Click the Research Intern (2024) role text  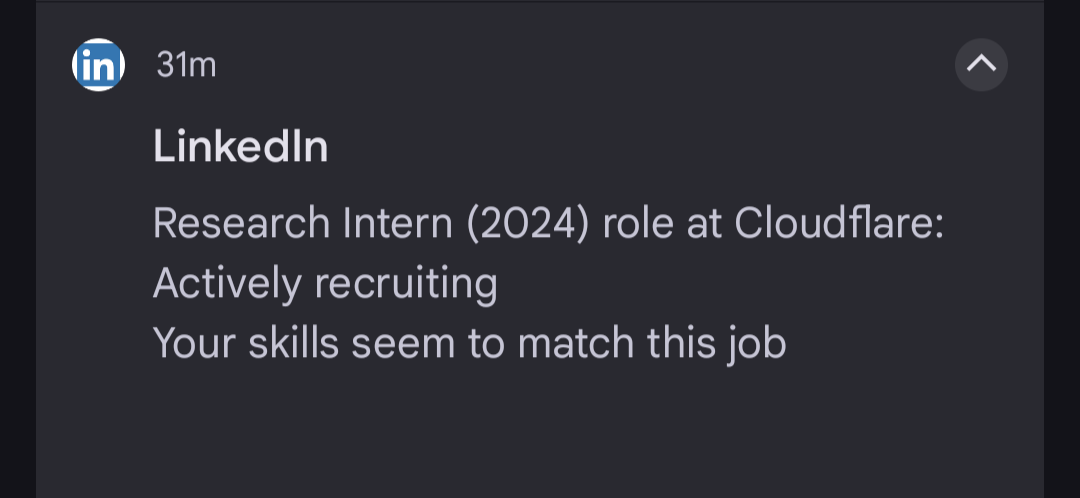(x=371, y=225)
